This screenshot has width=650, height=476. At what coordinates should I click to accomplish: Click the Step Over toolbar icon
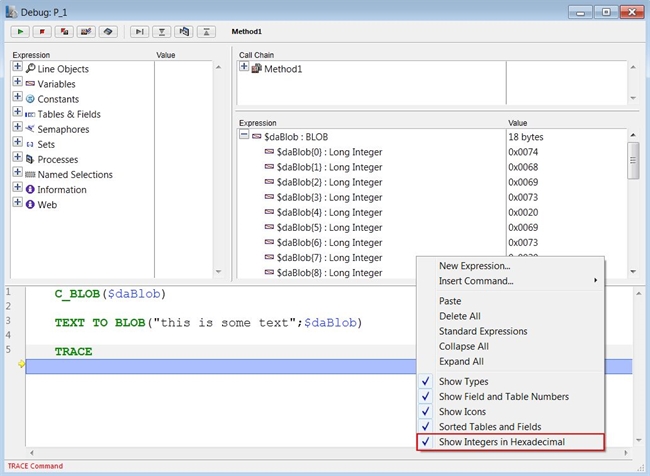tap(140, 32)
